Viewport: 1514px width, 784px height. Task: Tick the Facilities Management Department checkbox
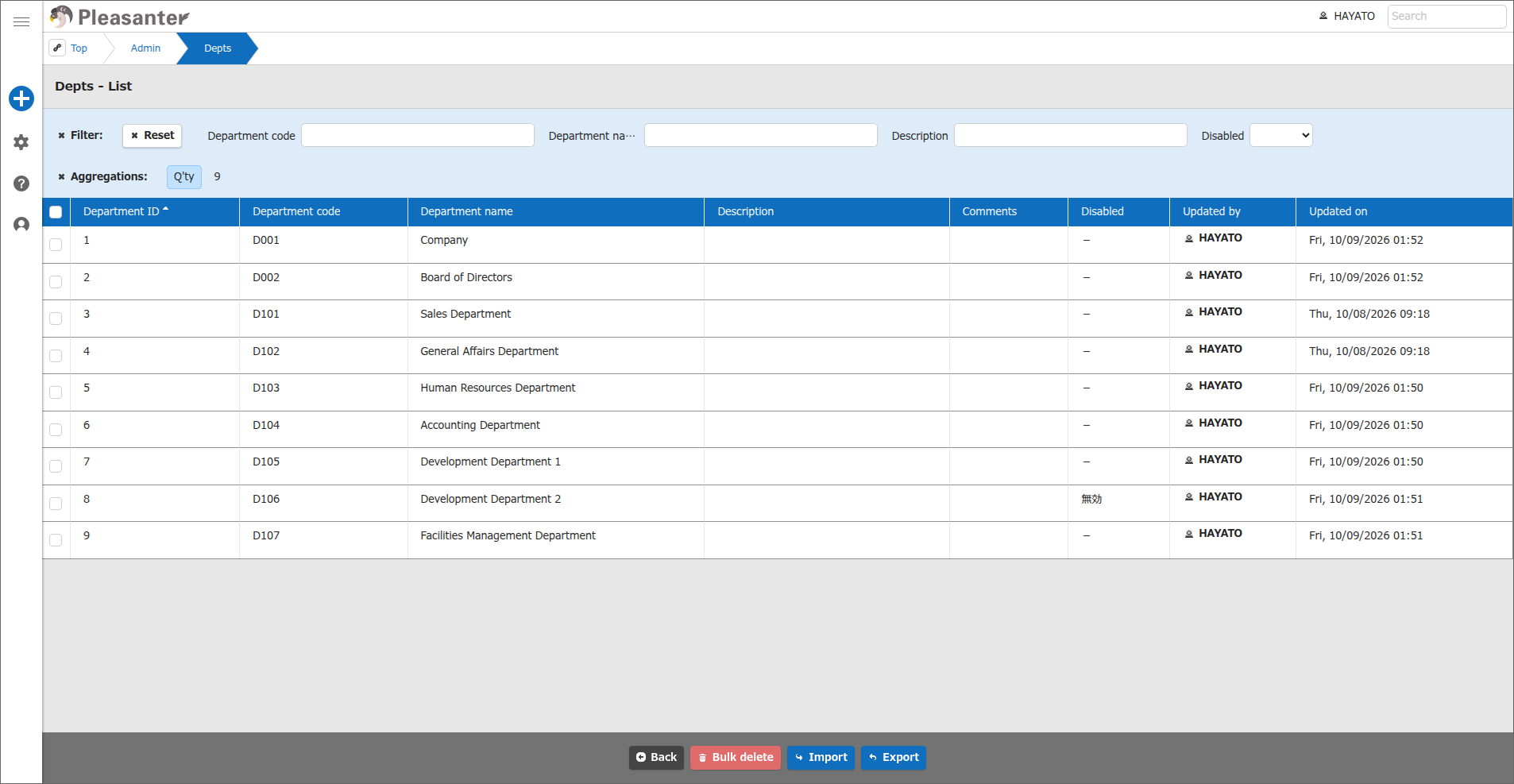tap(56, 540)
